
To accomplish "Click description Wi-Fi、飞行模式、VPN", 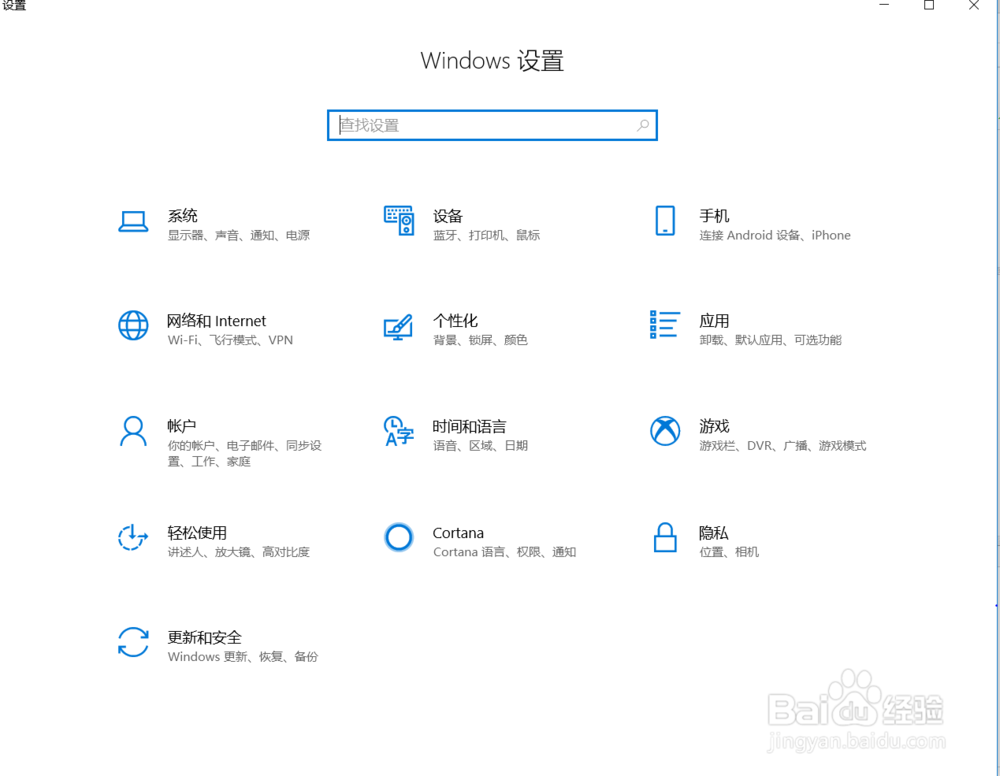I will (x=230, y=340).
